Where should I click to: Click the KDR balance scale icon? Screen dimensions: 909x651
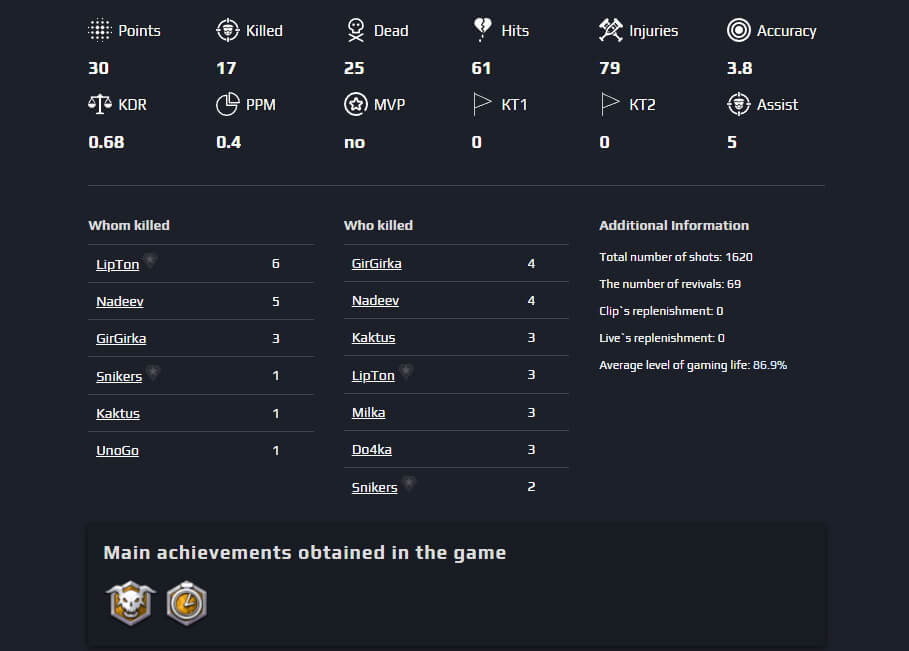(x=100, y=104)
